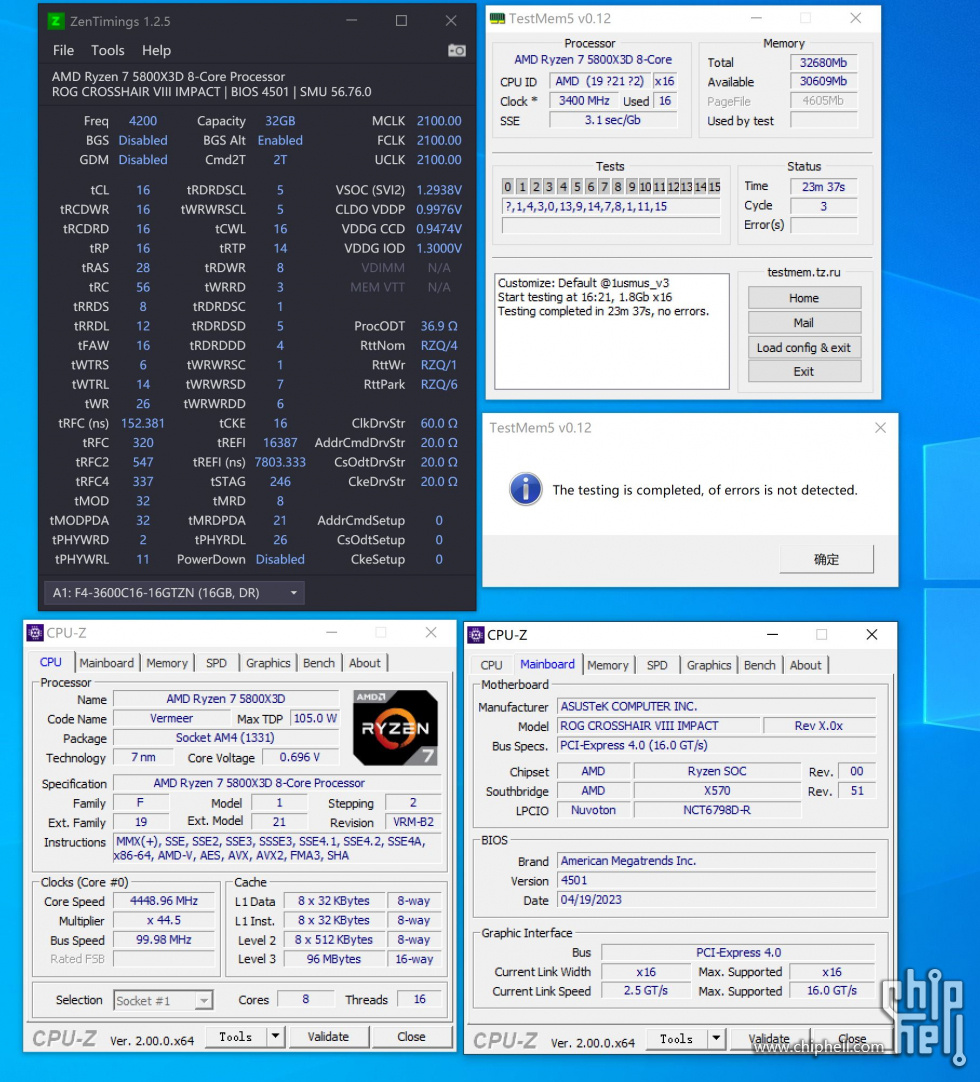Expand Tools dropdown arrow in Mainboard CPU-Z
The image size is (980, 1082).
[716, 1039]
